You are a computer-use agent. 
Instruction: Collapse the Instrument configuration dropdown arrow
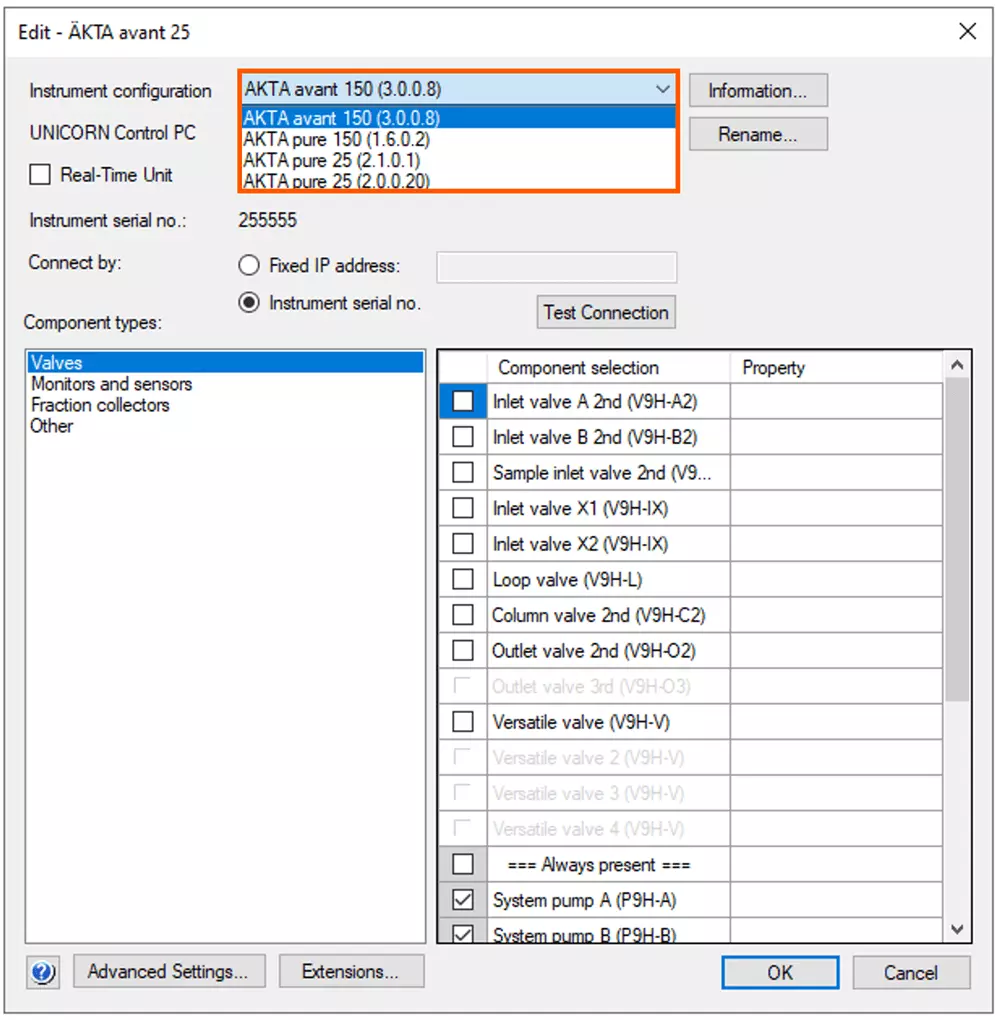point(662,90)
